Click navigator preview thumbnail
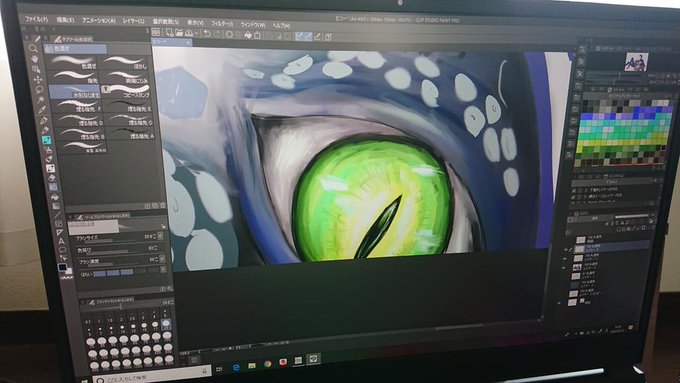This screenshot has height=383, width=680. [636, 62]
